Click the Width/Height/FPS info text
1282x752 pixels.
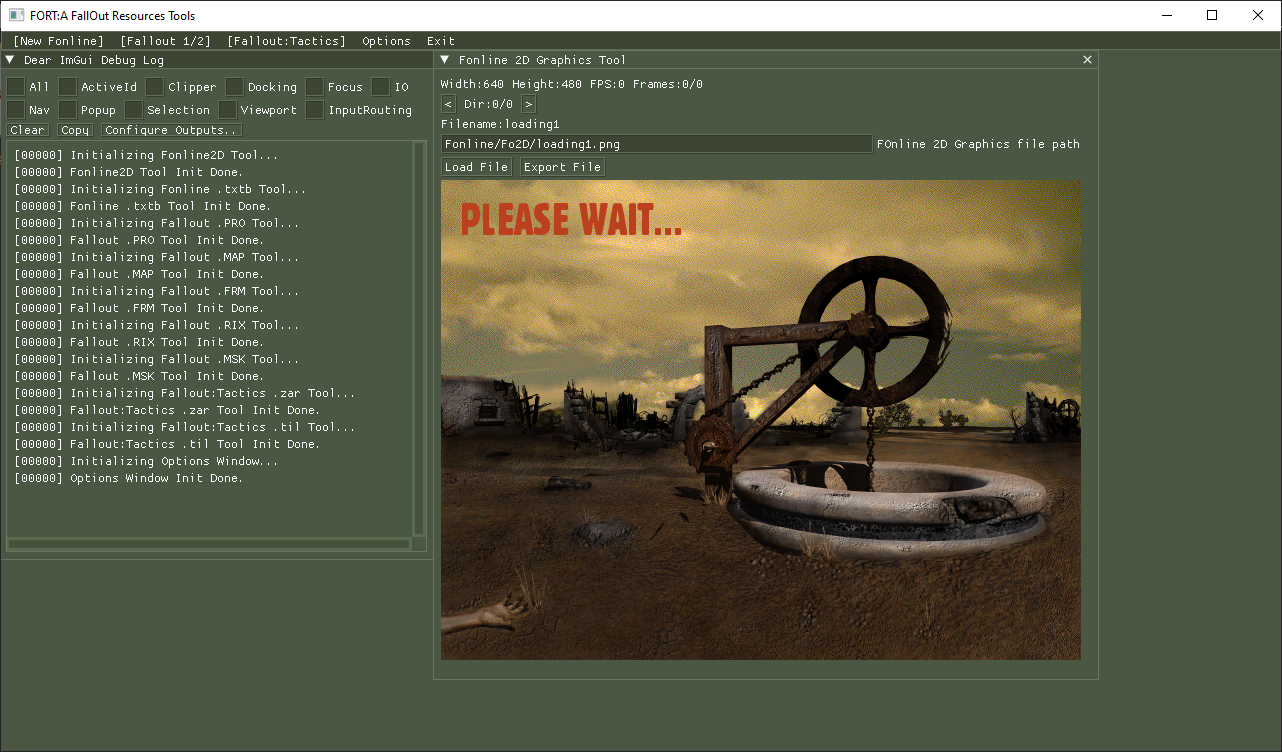[572, 84]
